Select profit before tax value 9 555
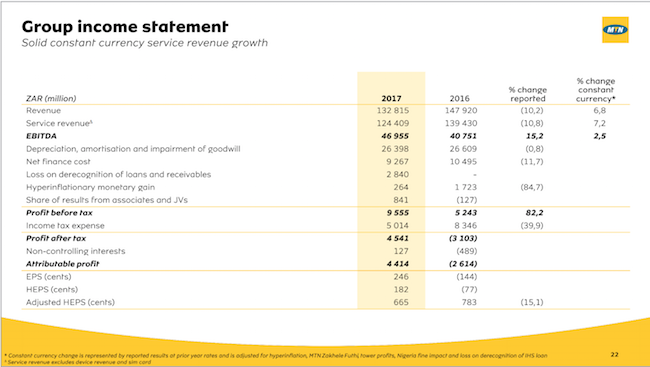Screen dimensions: 650x367 point(398,213)
